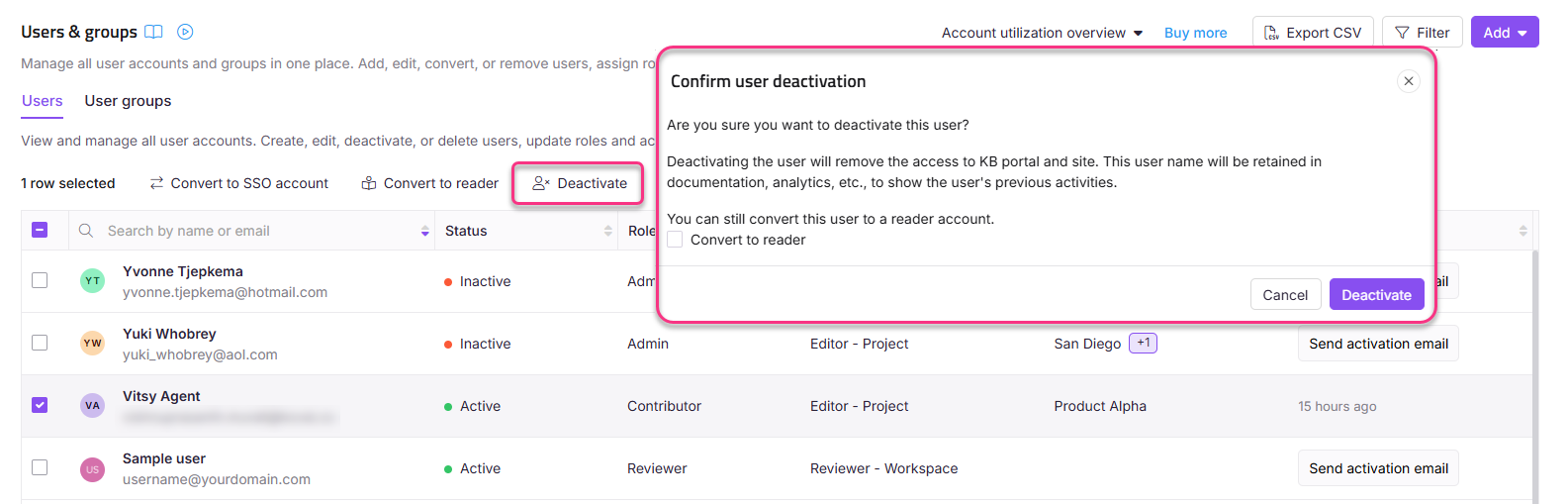
Task: Switch to the Users tab
Action: (x=42, y=101)
